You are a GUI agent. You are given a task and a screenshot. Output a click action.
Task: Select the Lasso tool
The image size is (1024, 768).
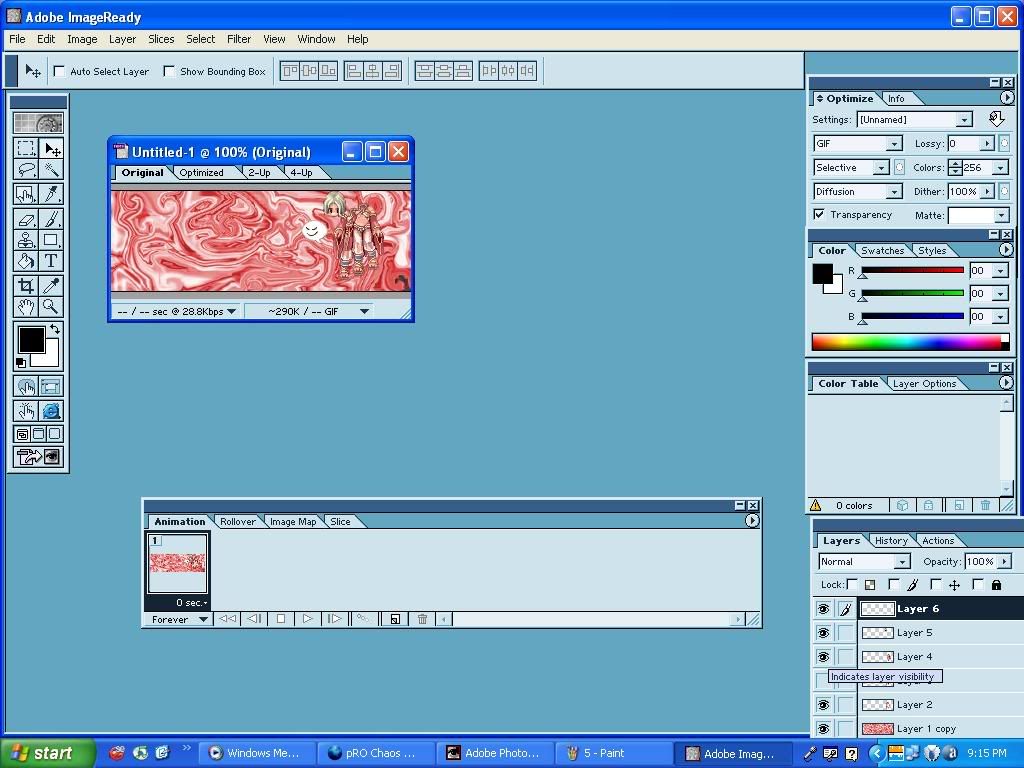click(x=26, y=170)
